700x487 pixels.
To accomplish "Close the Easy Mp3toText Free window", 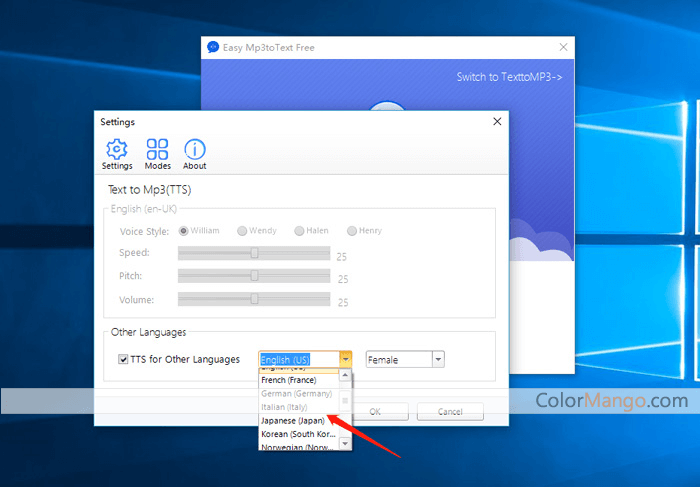I will pyautogui.click(x=563, y=47).
